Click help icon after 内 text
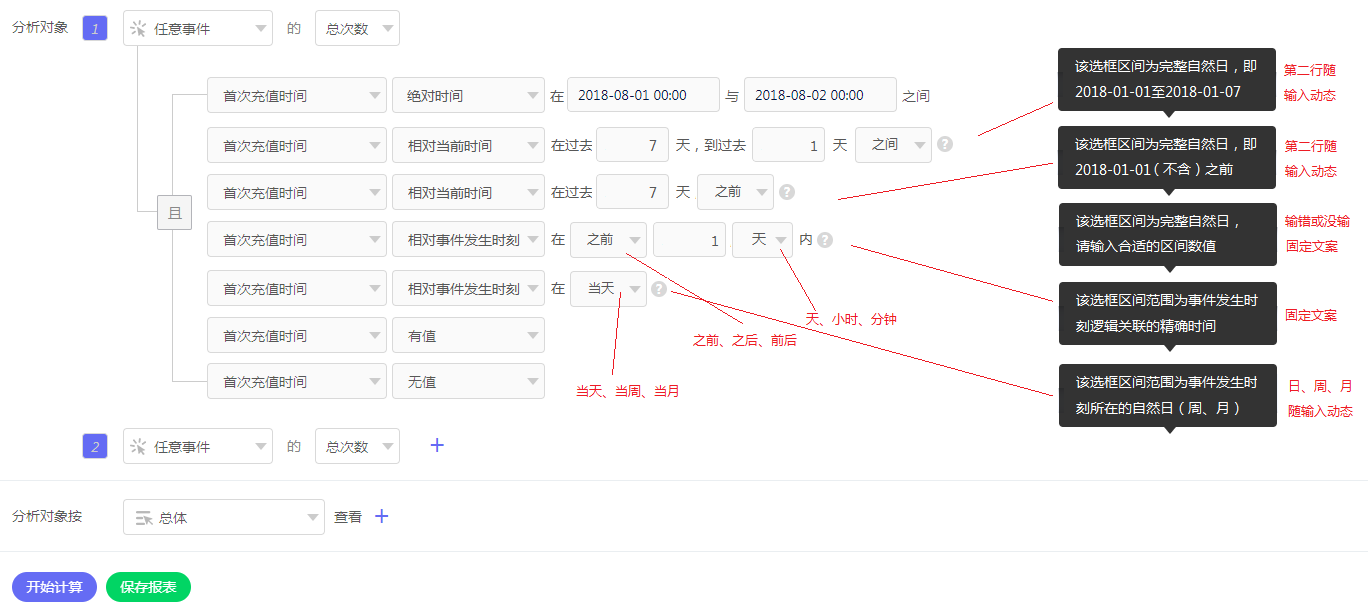The width and height of the screenshot is (1368, 614). 825,240
